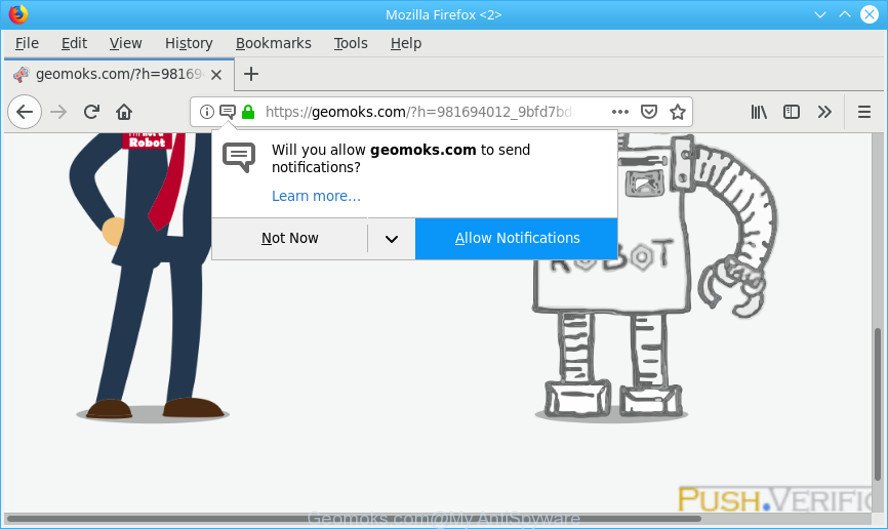
Task: Click the forward navigation arrow
Action: (58, 112)
